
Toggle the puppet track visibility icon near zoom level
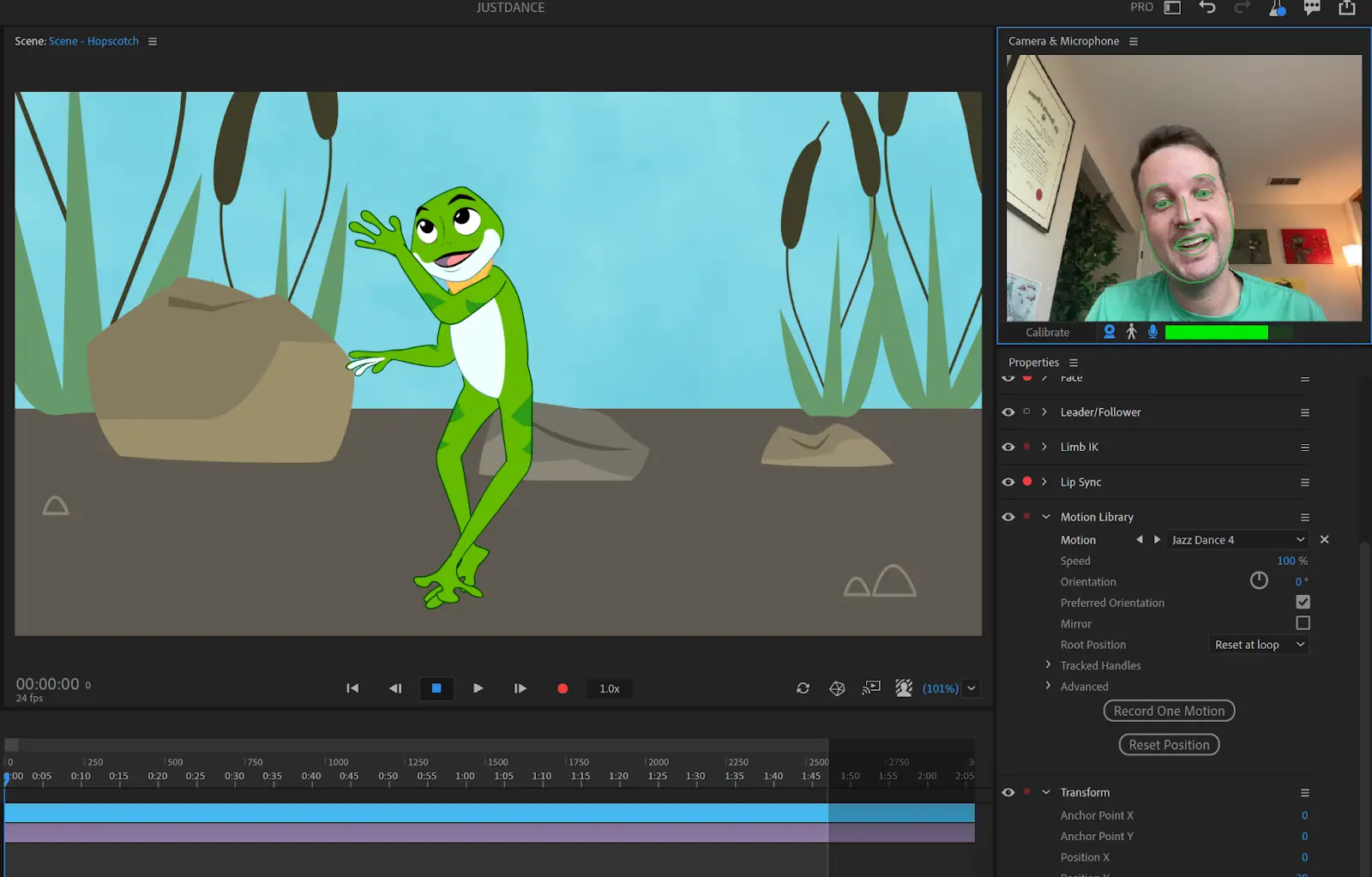pos(903,688)
